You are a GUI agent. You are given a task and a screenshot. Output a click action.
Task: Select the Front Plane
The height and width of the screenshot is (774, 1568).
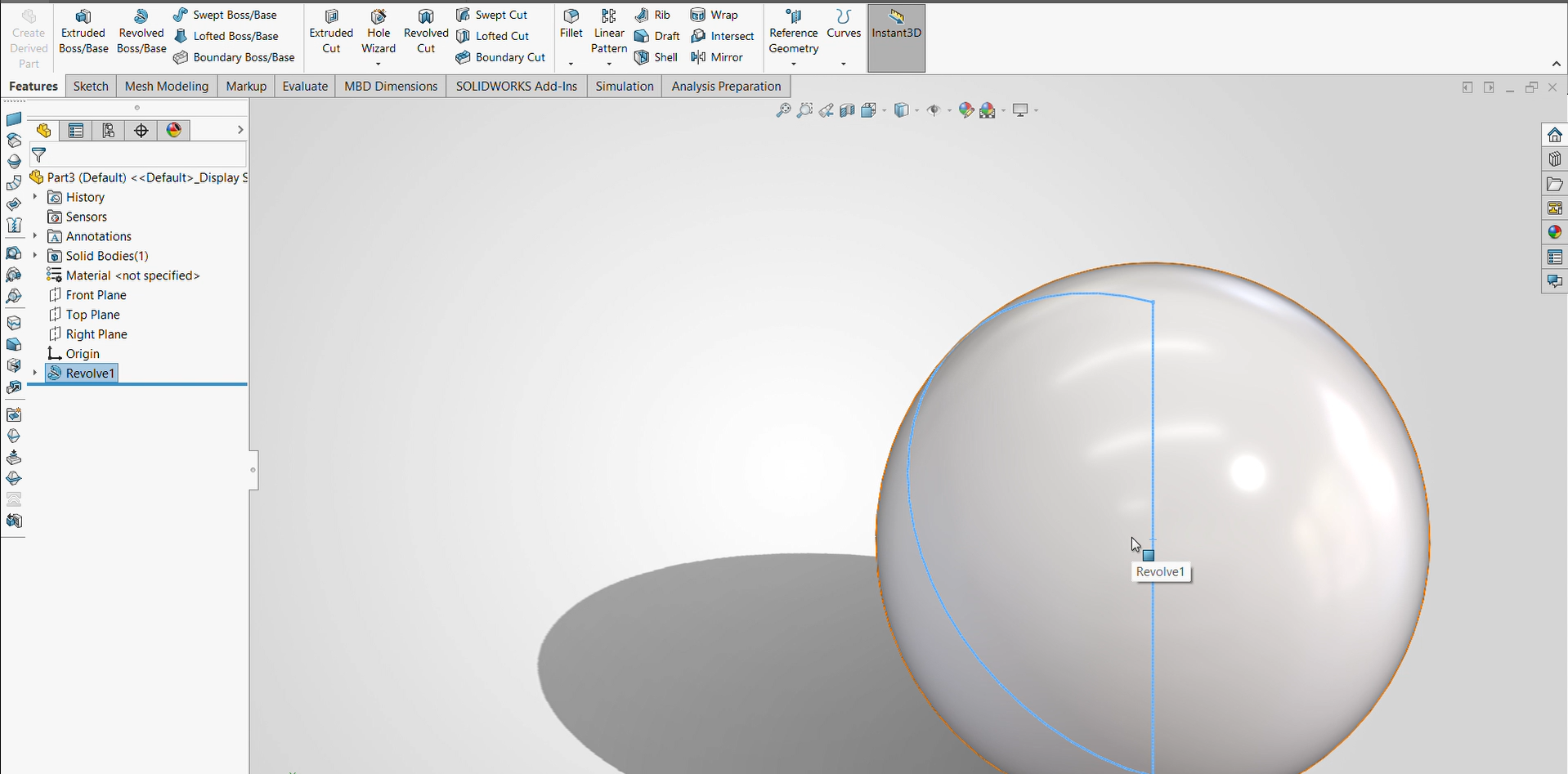[87, 295]
